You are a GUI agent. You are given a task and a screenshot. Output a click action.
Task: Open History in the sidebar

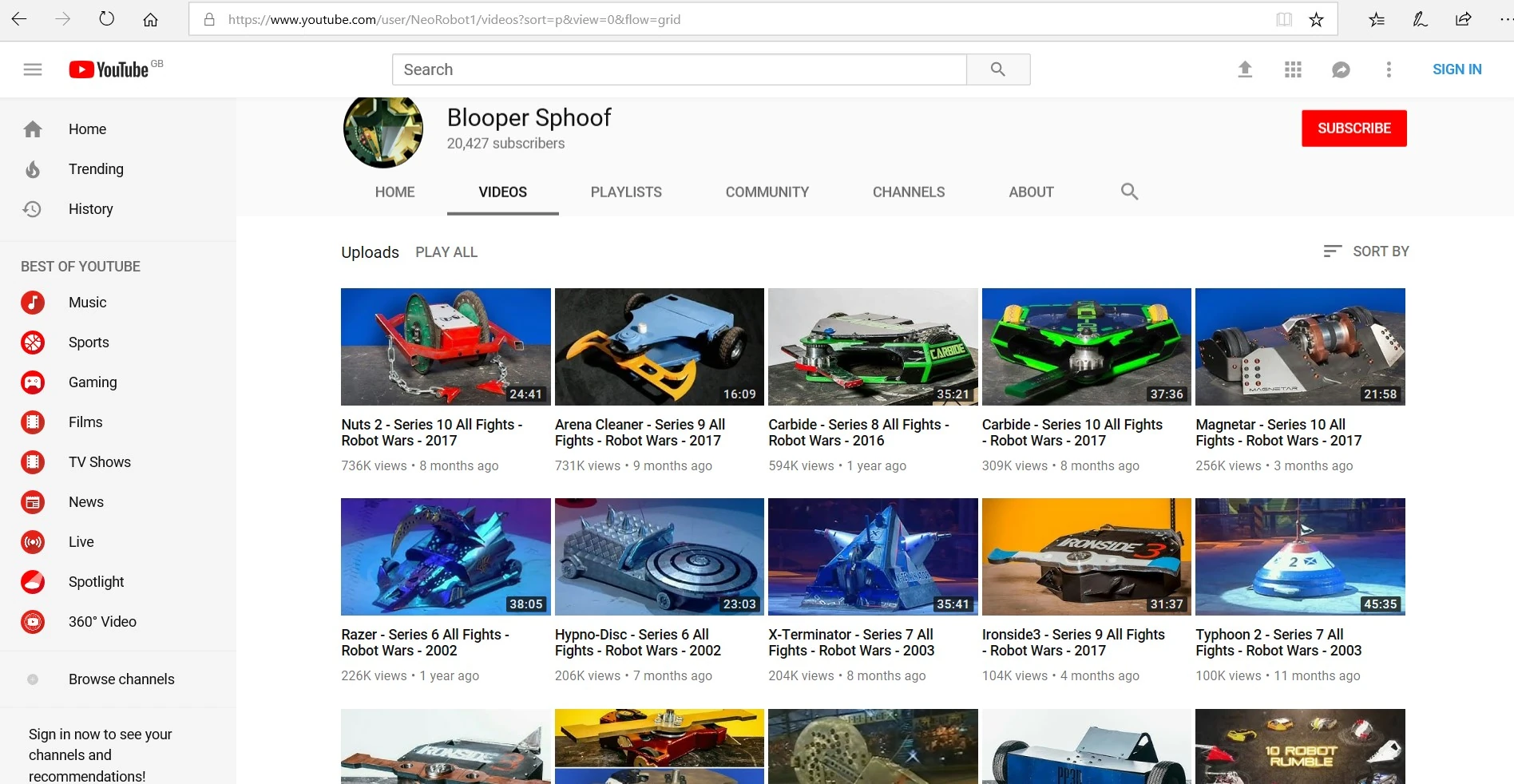118,209
